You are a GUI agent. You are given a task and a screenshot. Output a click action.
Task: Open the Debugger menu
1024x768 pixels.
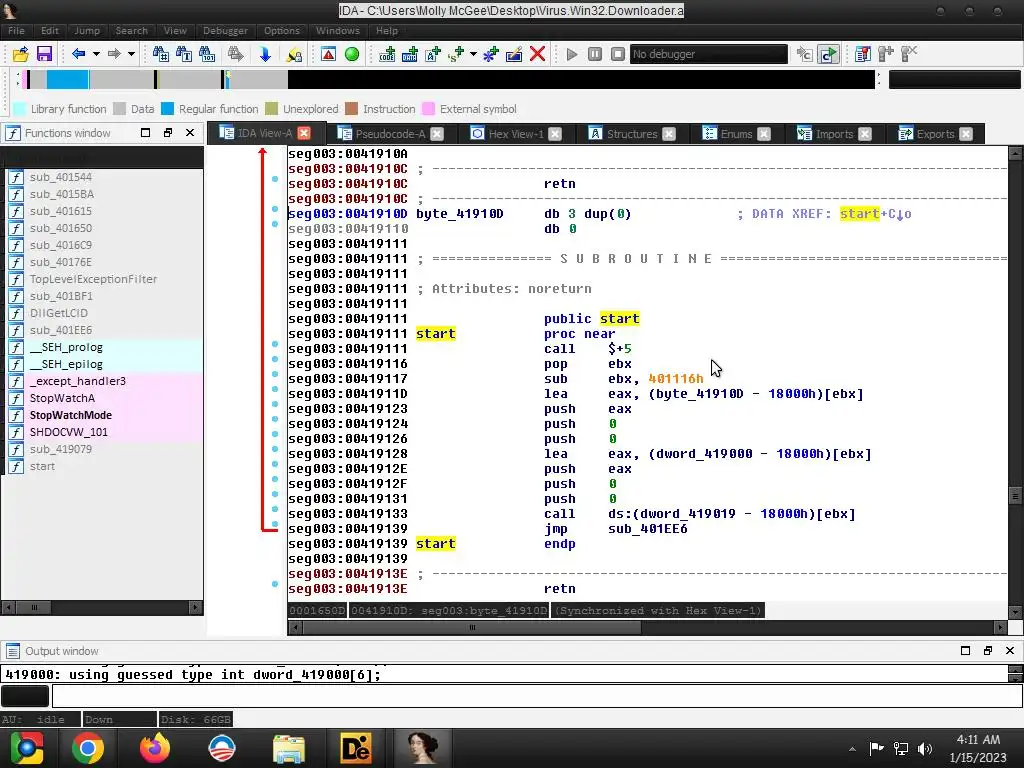[225, 31]
